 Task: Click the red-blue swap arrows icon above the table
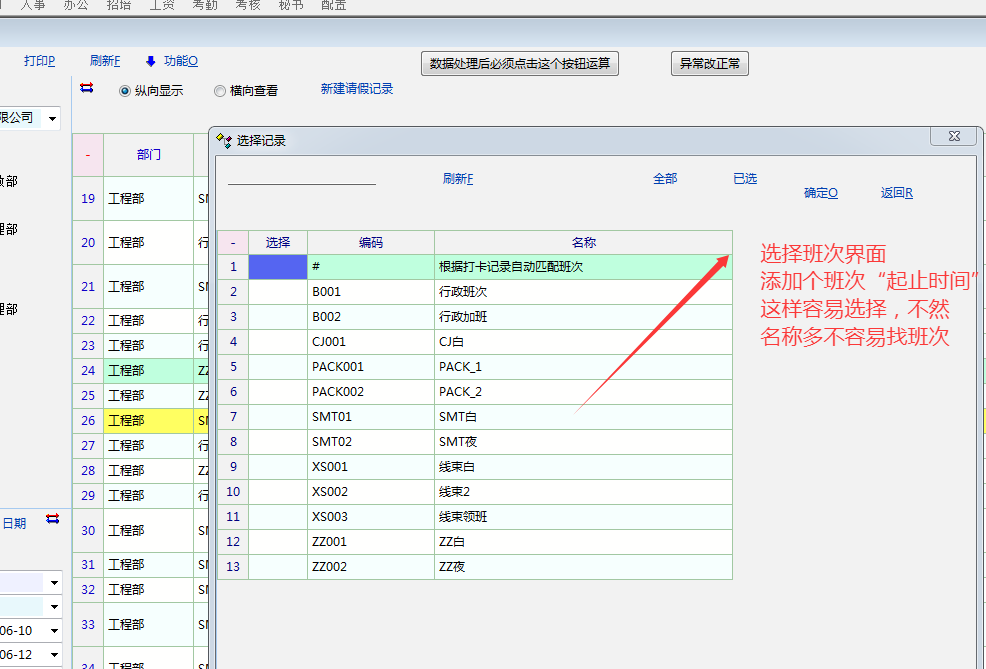pos(86,88)
